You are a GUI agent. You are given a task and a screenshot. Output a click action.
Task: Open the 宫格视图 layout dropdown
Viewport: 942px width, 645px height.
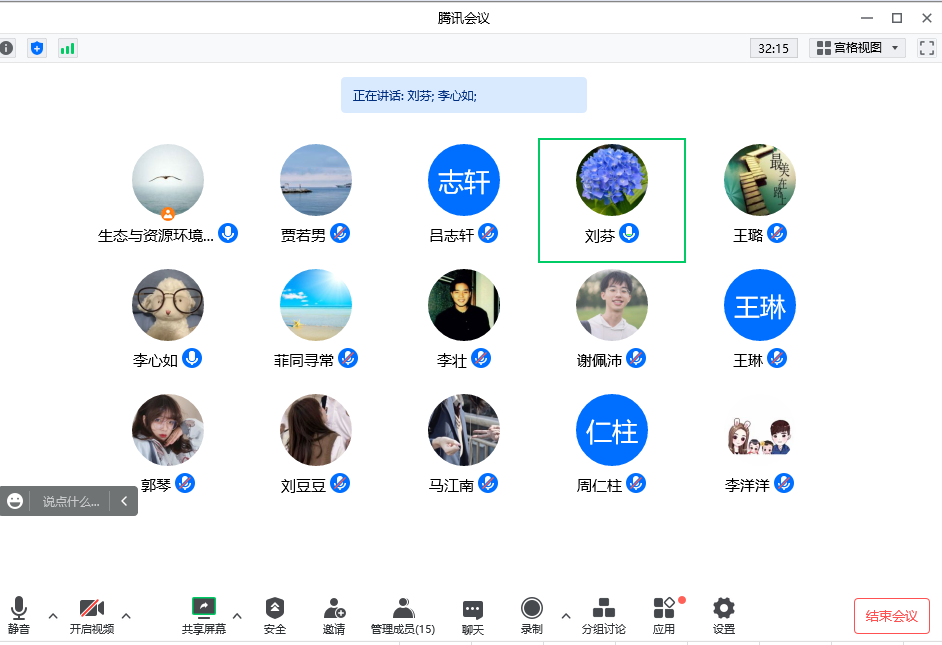pyautogui.click(x=858, y=48)
